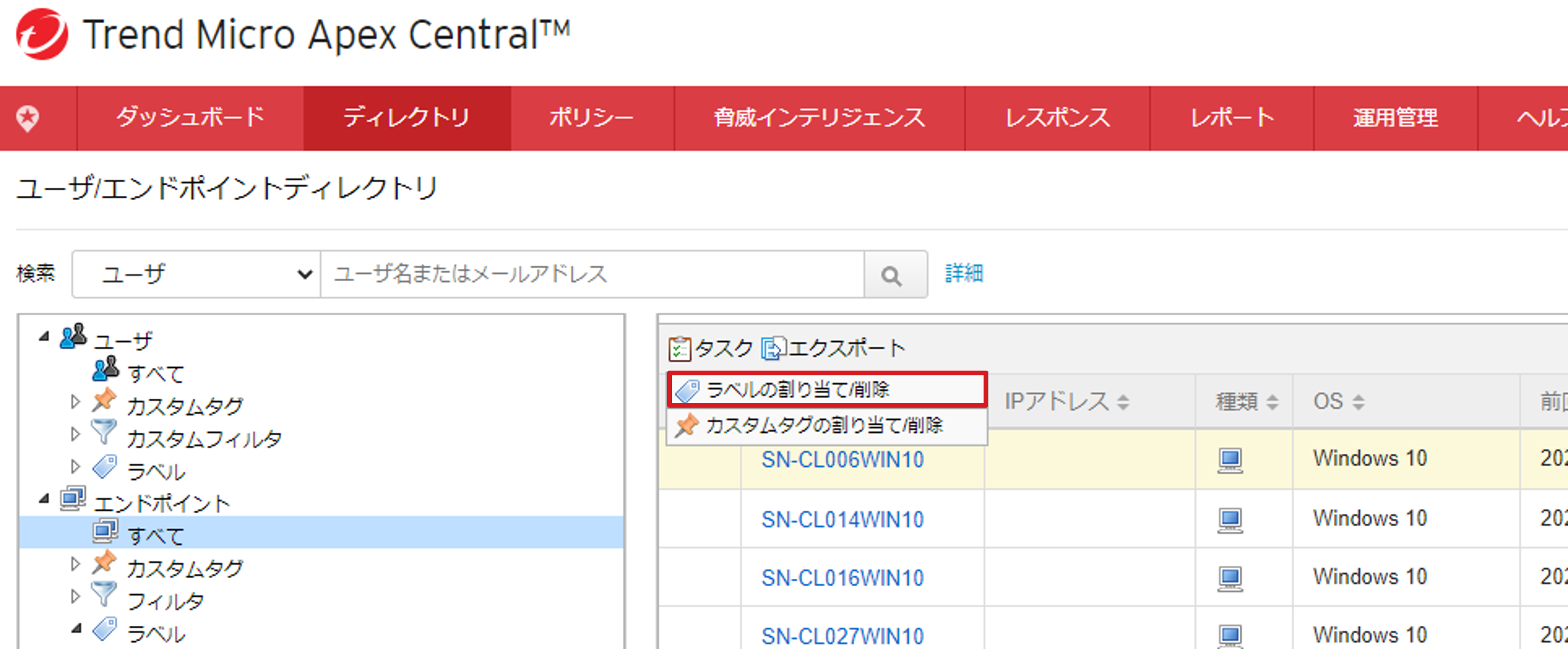Open the 詳細 advanced search link
Viewport: 1568px width, 649px height.
coord(964,273)
